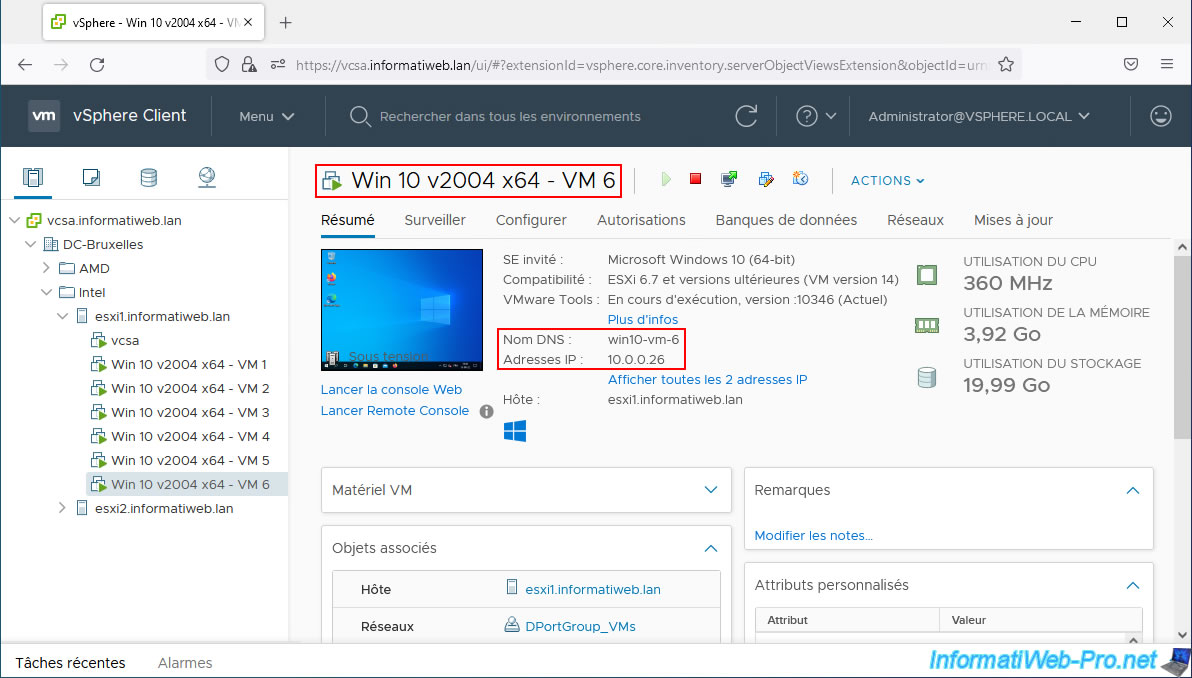Switch to Banques de données tab

(x=786, y=220)
